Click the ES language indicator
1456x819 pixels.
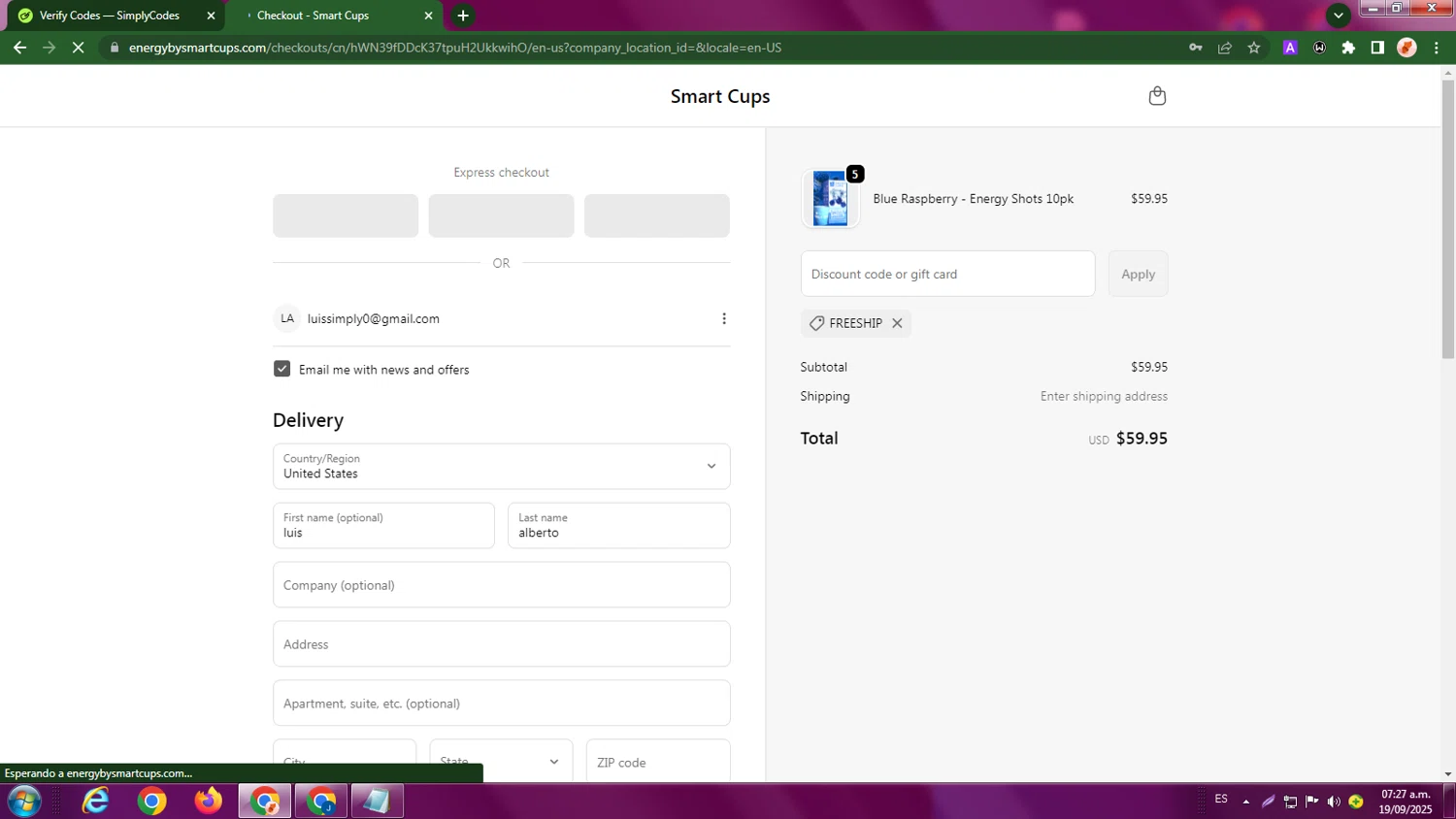tap(1221, 800)
